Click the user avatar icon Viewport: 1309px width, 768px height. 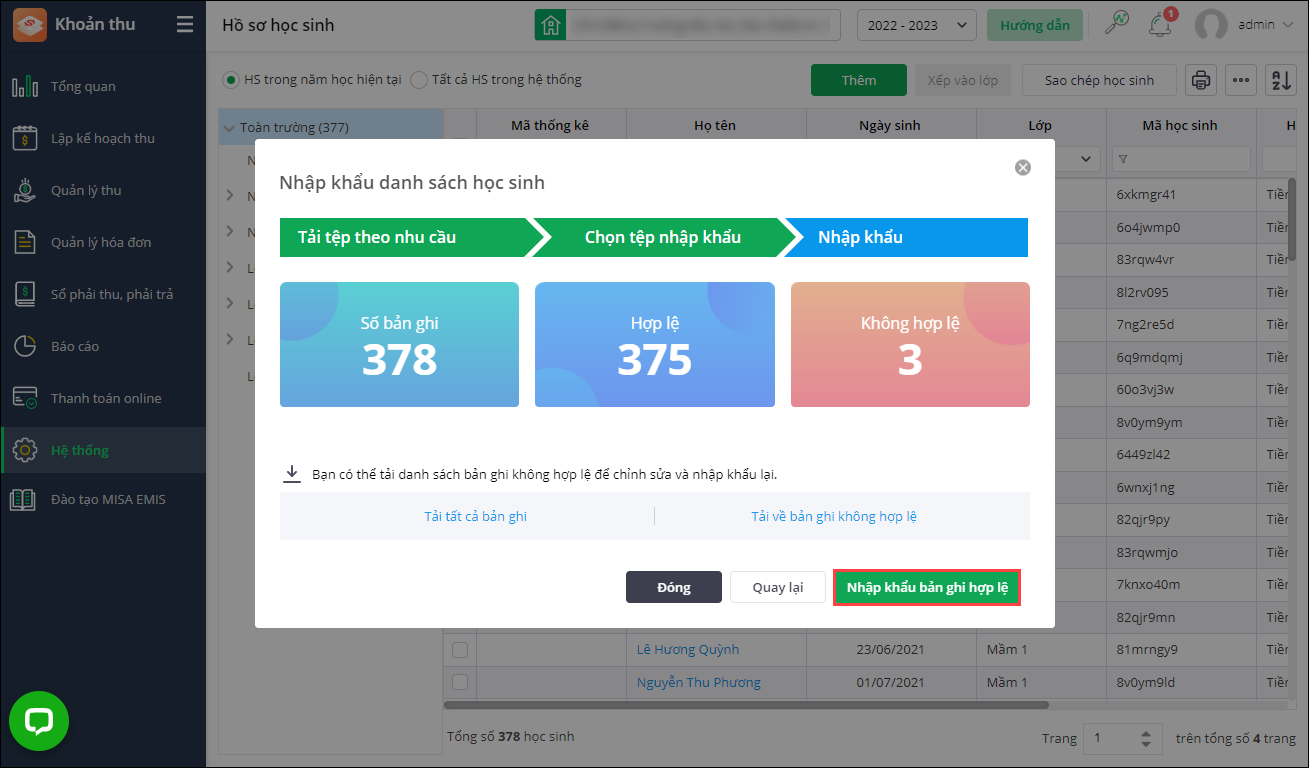pyautogui.click(x=1211, y=25)
